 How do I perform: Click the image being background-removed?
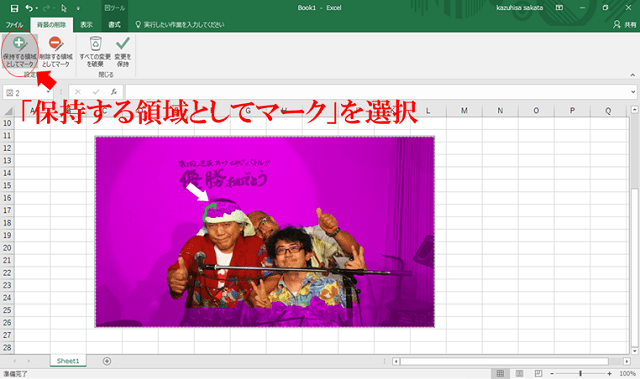pos(264,232)
